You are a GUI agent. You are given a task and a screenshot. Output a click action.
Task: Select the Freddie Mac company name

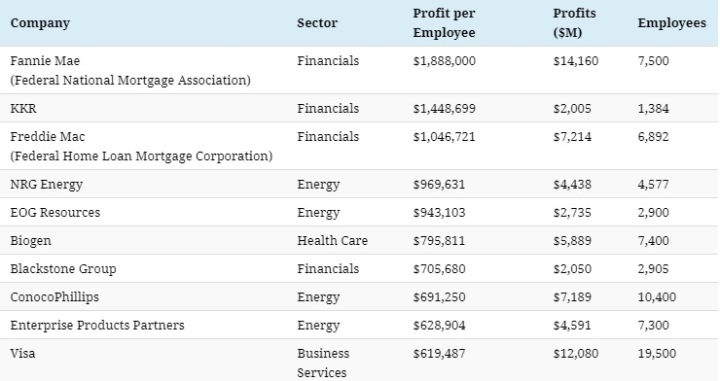pos(48,136)
